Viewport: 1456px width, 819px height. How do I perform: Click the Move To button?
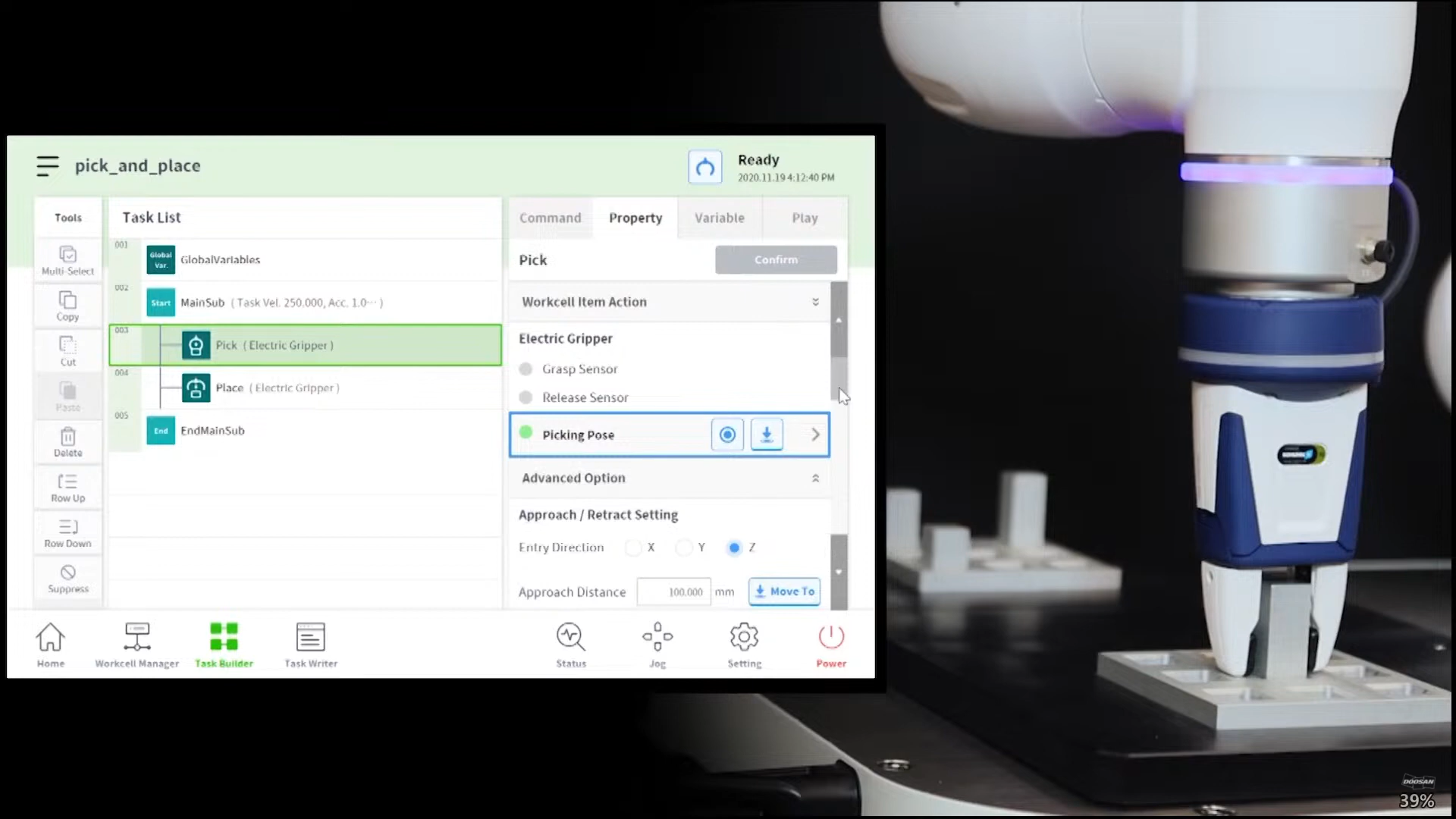(x=784, y=591)
